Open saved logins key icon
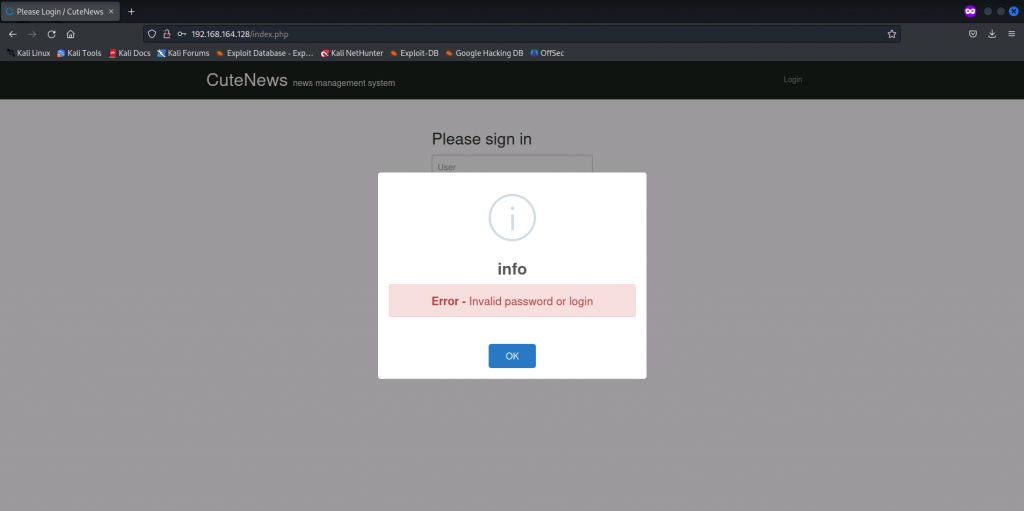 pos(182,34)
